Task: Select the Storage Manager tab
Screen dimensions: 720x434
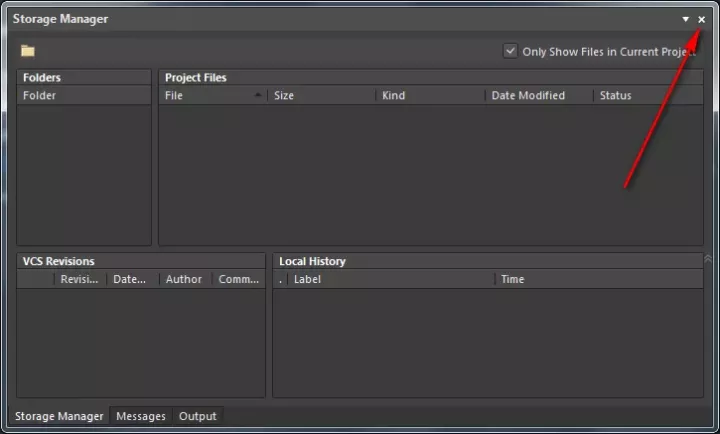Action: tap(59, 416)
